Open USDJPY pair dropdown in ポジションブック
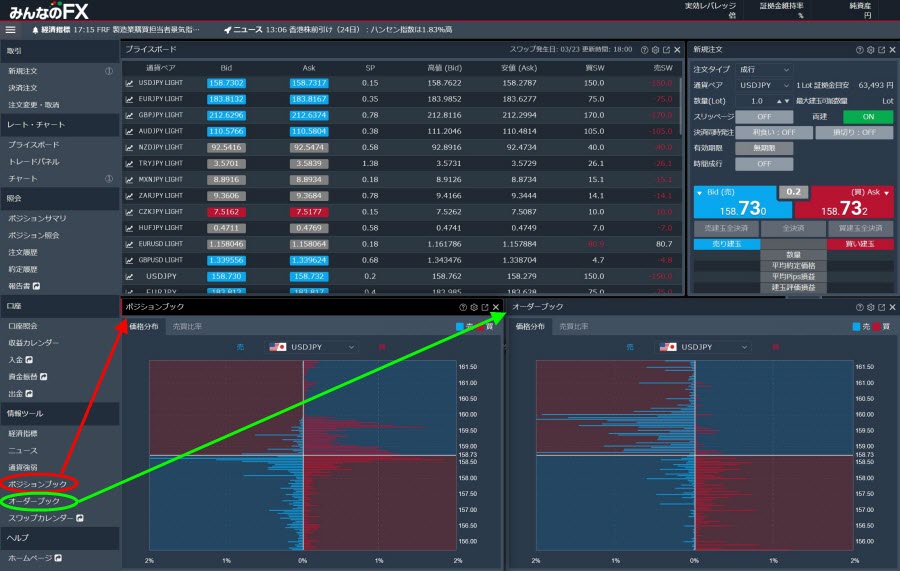900x571 pixels. click(x=313, y=347)
